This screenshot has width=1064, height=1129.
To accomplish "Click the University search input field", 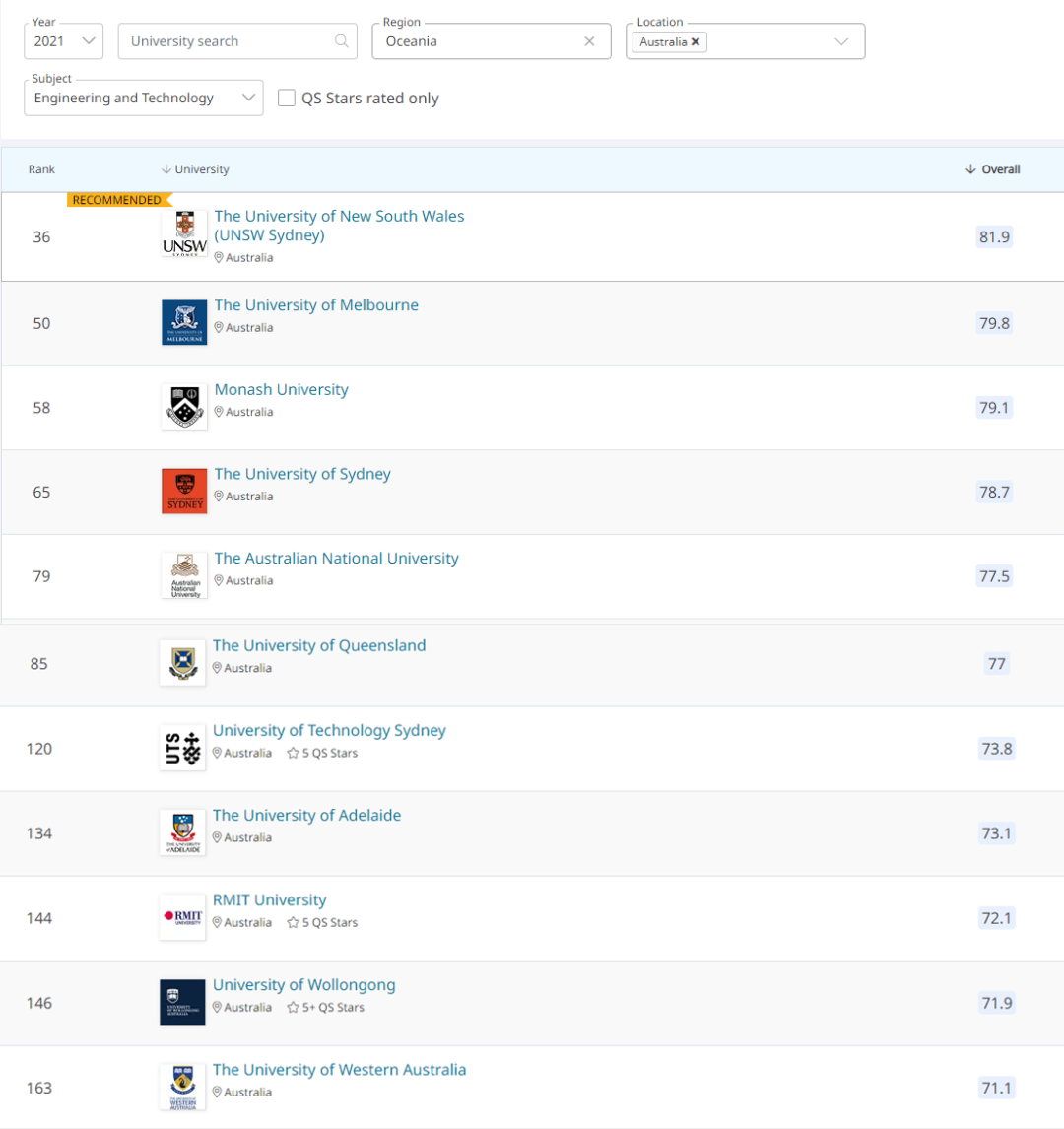I will (237, 41).
